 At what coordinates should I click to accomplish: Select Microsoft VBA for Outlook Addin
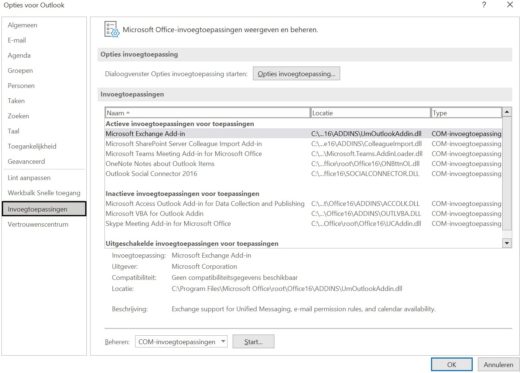click(303, 214)
